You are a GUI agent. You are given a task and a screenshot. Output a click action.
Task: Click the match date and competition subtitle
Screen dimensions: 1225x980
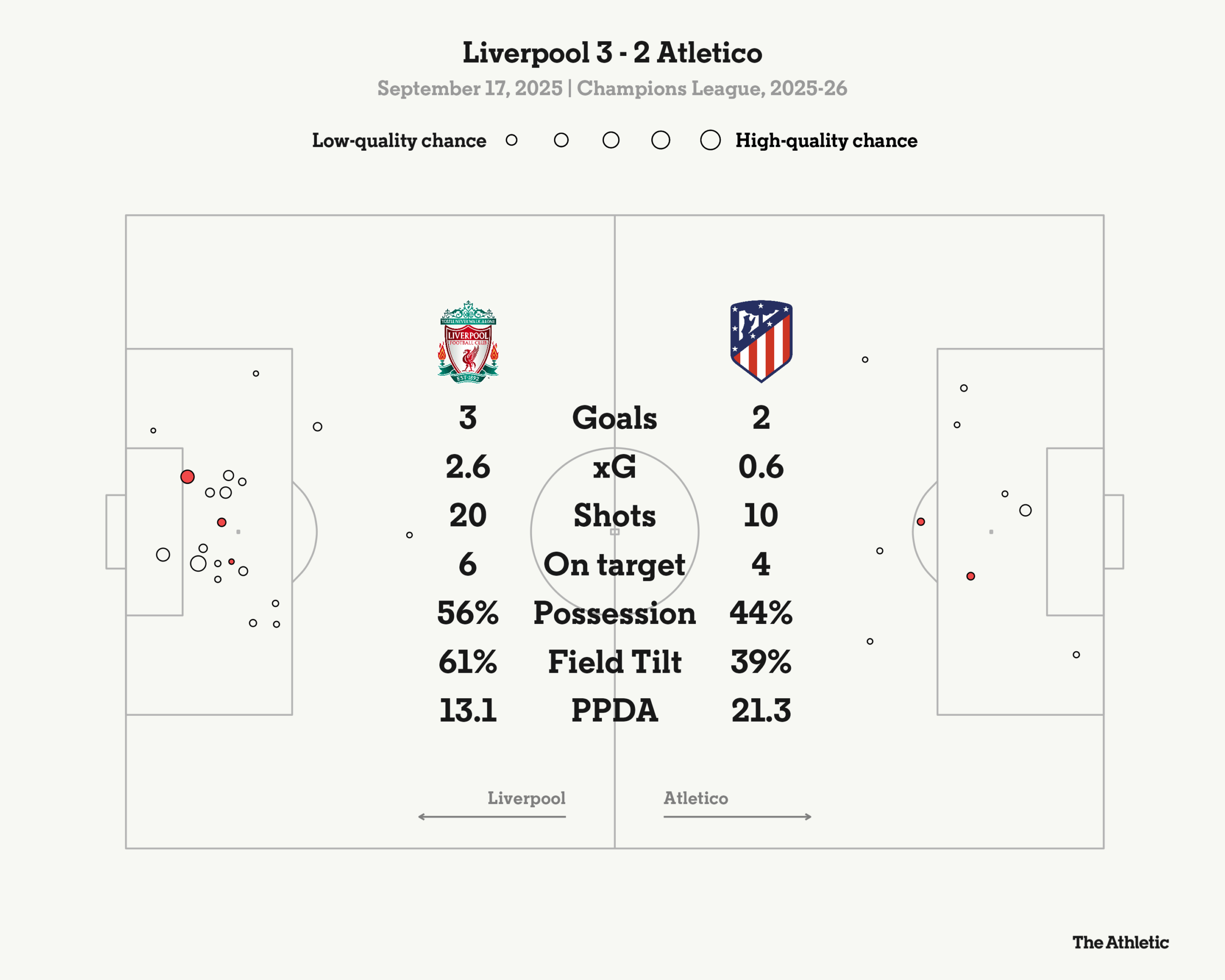[x=612, y=89]
